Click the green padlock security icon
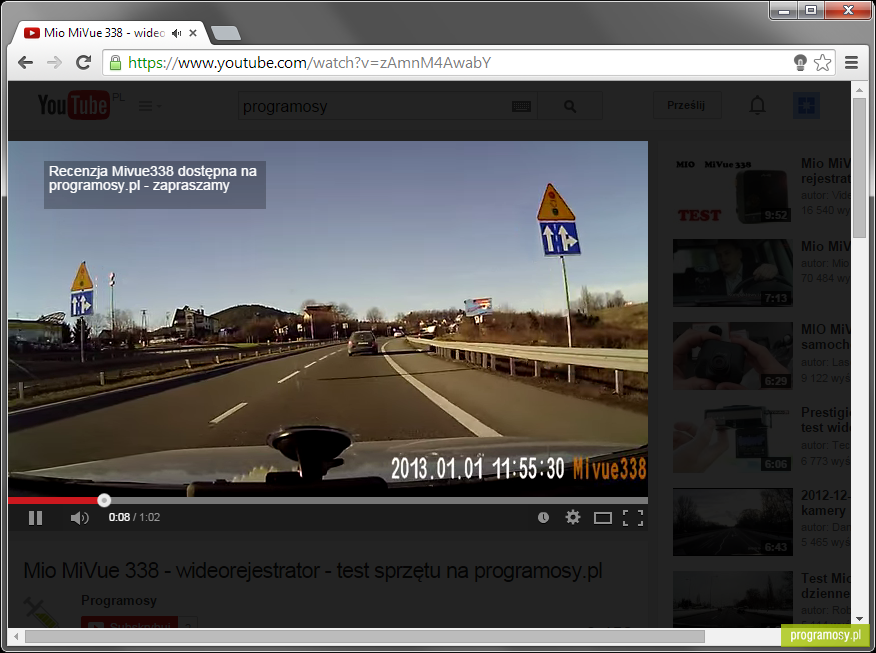Viewport: 876px width, 653px height. click(x=115, y=63)
